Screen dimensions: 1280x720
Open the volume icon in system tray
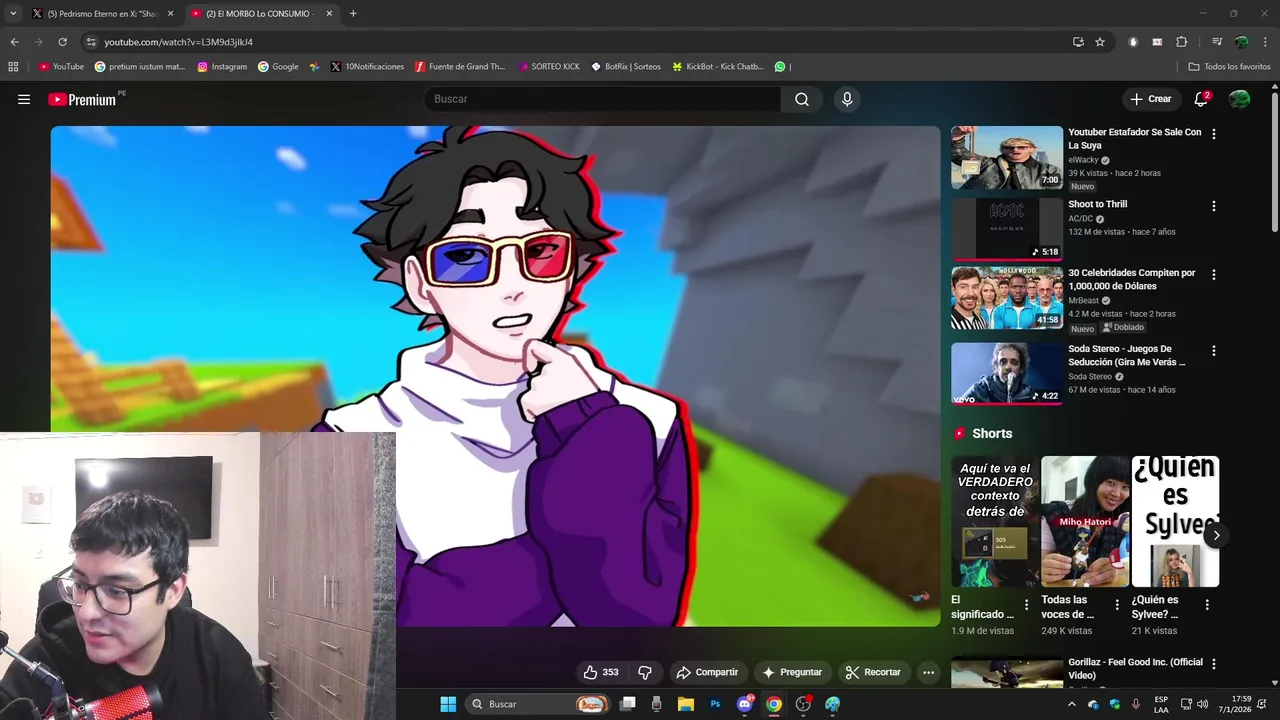[1202, 704]
